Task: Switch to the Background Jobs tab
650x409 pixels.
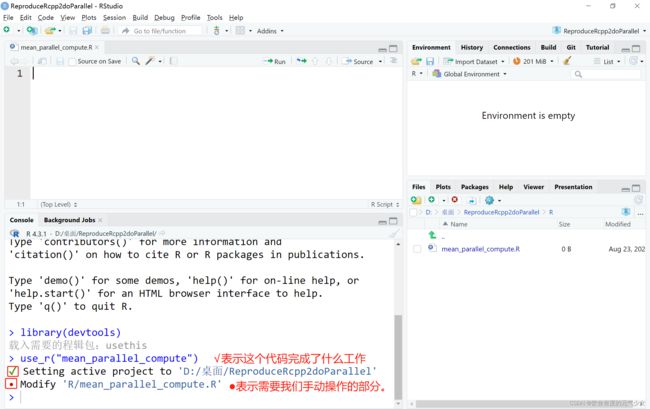Action: point(70,220)
